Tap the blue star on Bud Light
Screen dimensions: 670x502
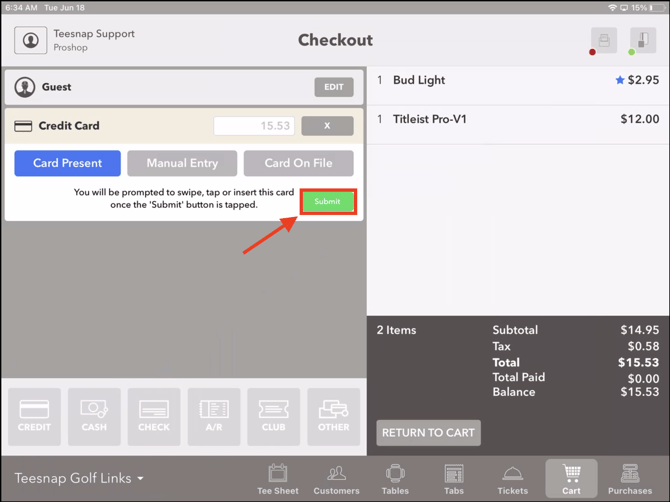click(620, 80)
